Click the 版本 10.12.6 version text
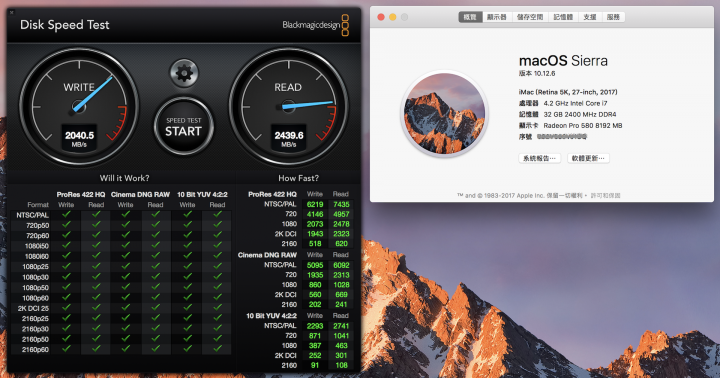The width and height of the screenshot is (720, 378). 537,73
